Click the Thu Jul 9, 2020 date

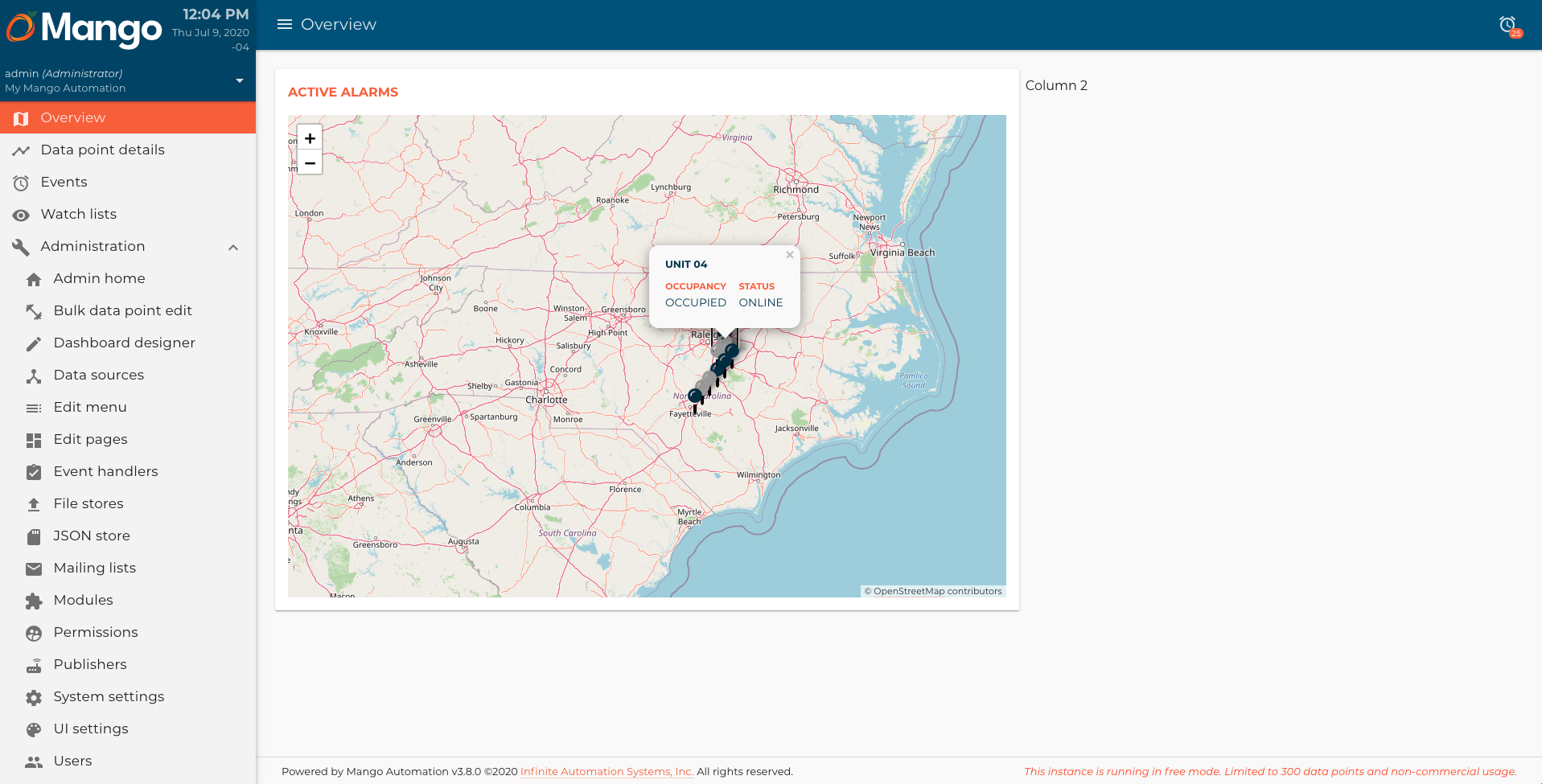pos(211,32)
